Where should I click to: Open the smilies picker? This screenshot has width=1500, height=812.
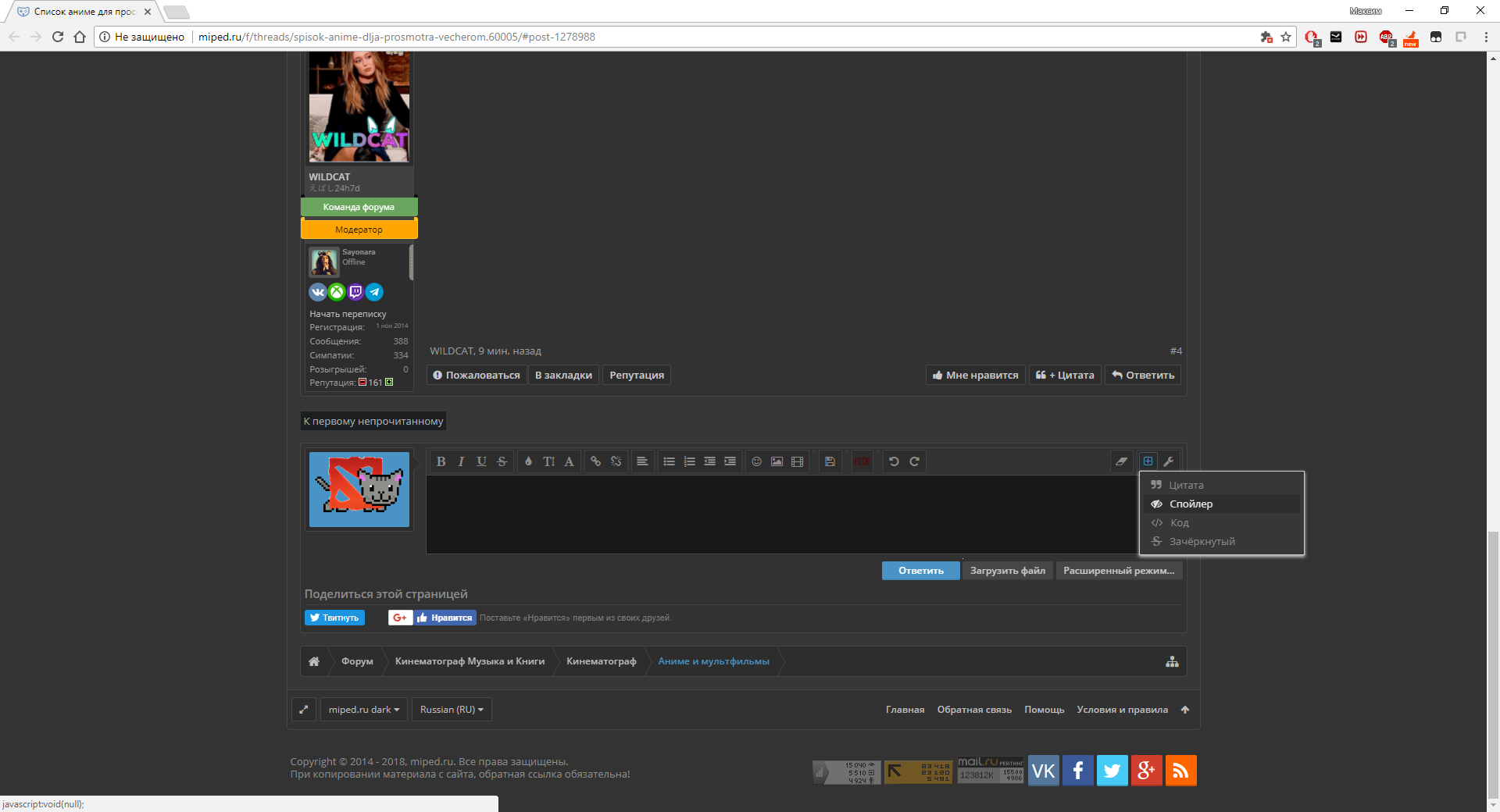756,461
